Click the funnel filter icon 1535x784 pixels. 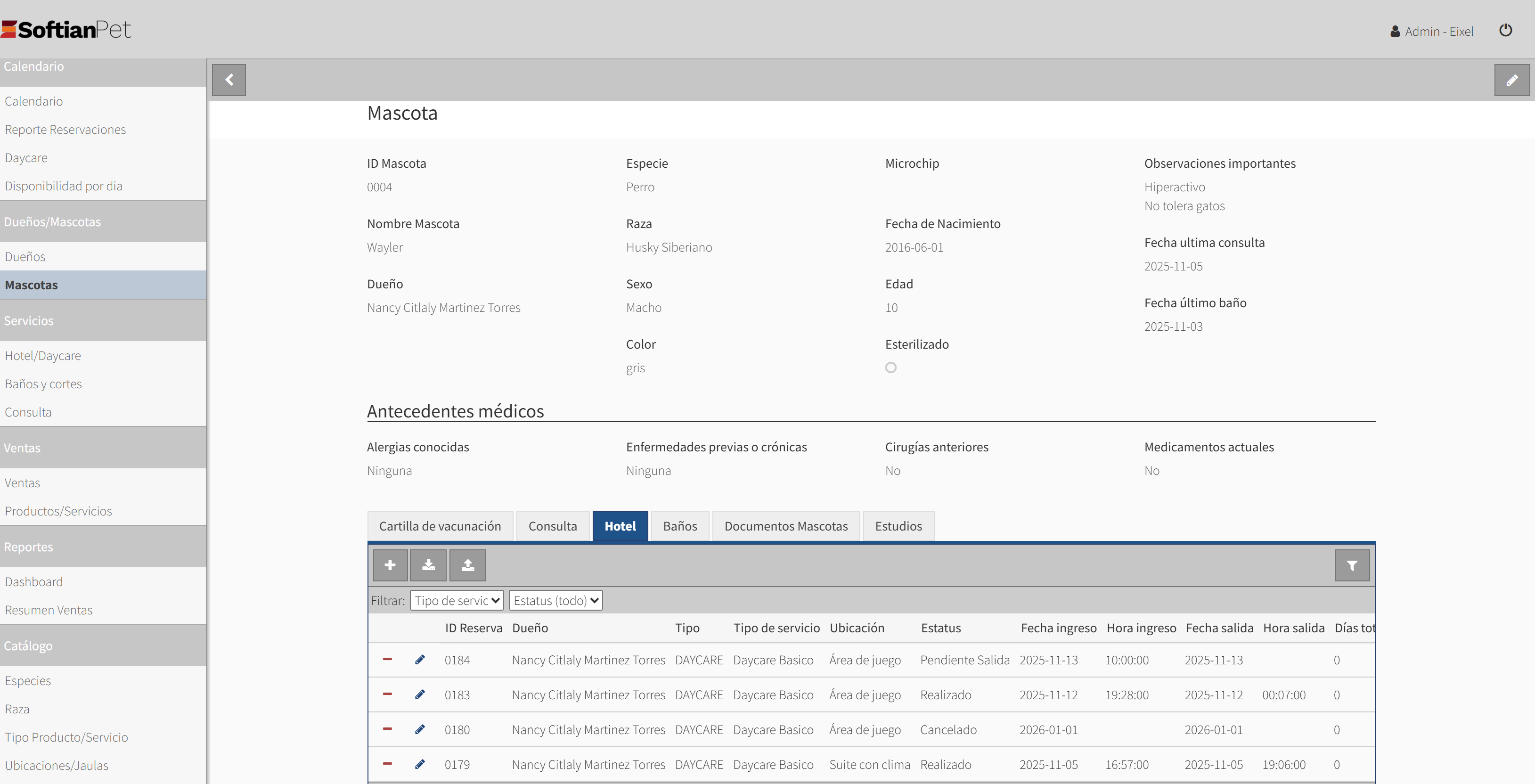[x=1351, y=565]
